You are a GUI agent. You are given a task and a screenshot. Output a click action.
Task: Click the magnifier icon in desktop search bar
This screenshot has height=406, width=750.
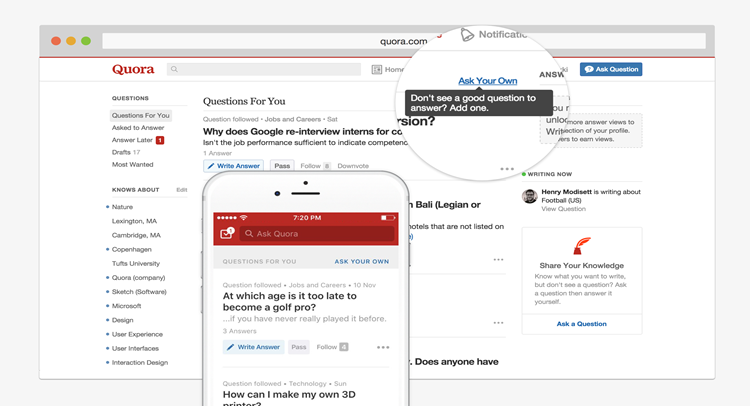coord(175,70)
